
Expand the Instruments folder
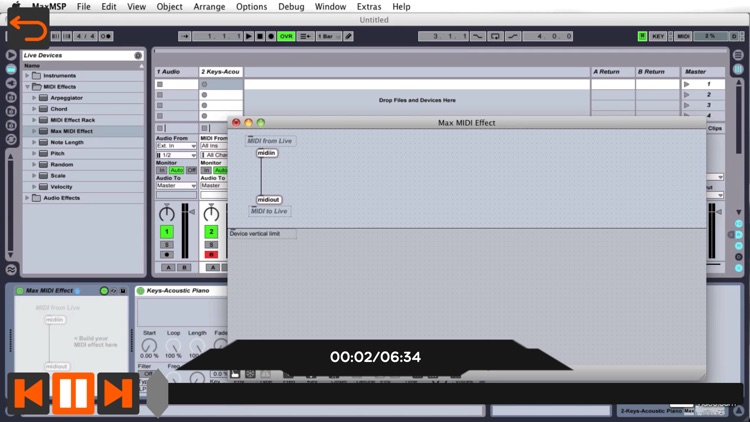click(x=27, y=76)
